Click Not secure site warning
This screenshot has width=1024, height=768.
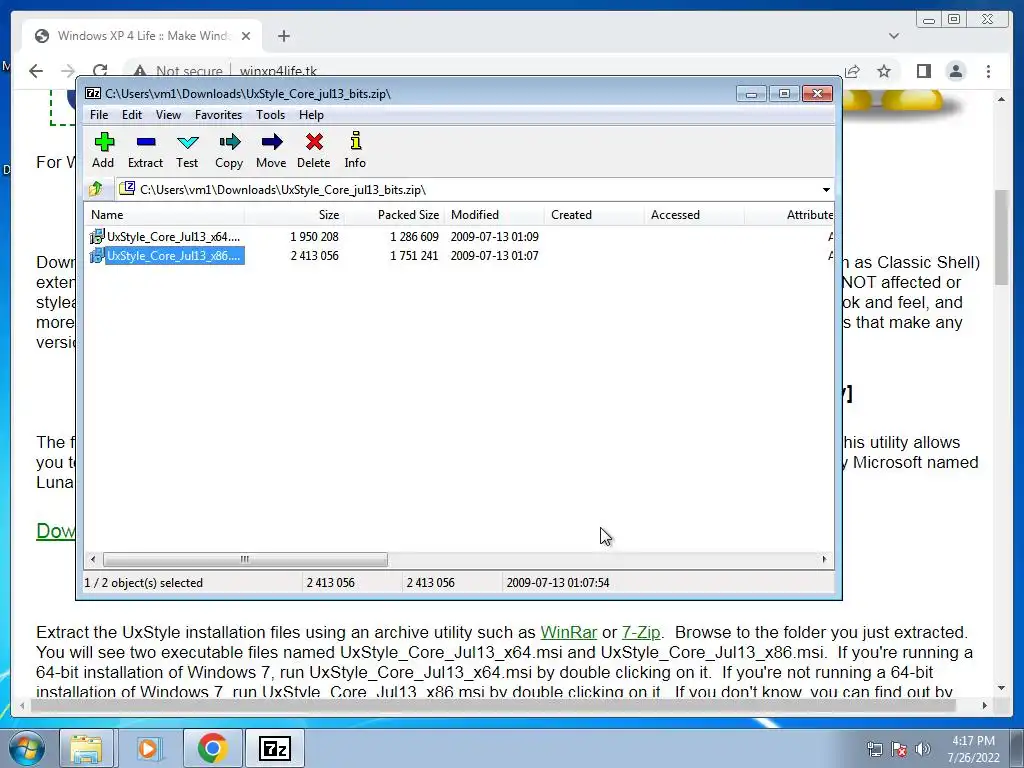pos(178,71)
